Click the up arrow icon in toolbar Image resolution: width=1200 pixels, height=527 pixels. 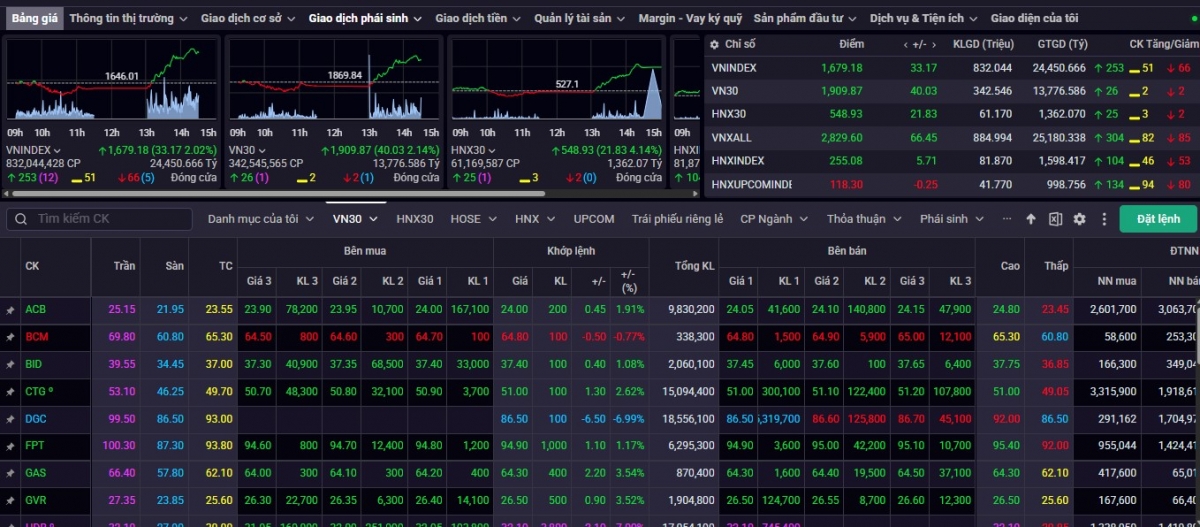(1031, 219)
